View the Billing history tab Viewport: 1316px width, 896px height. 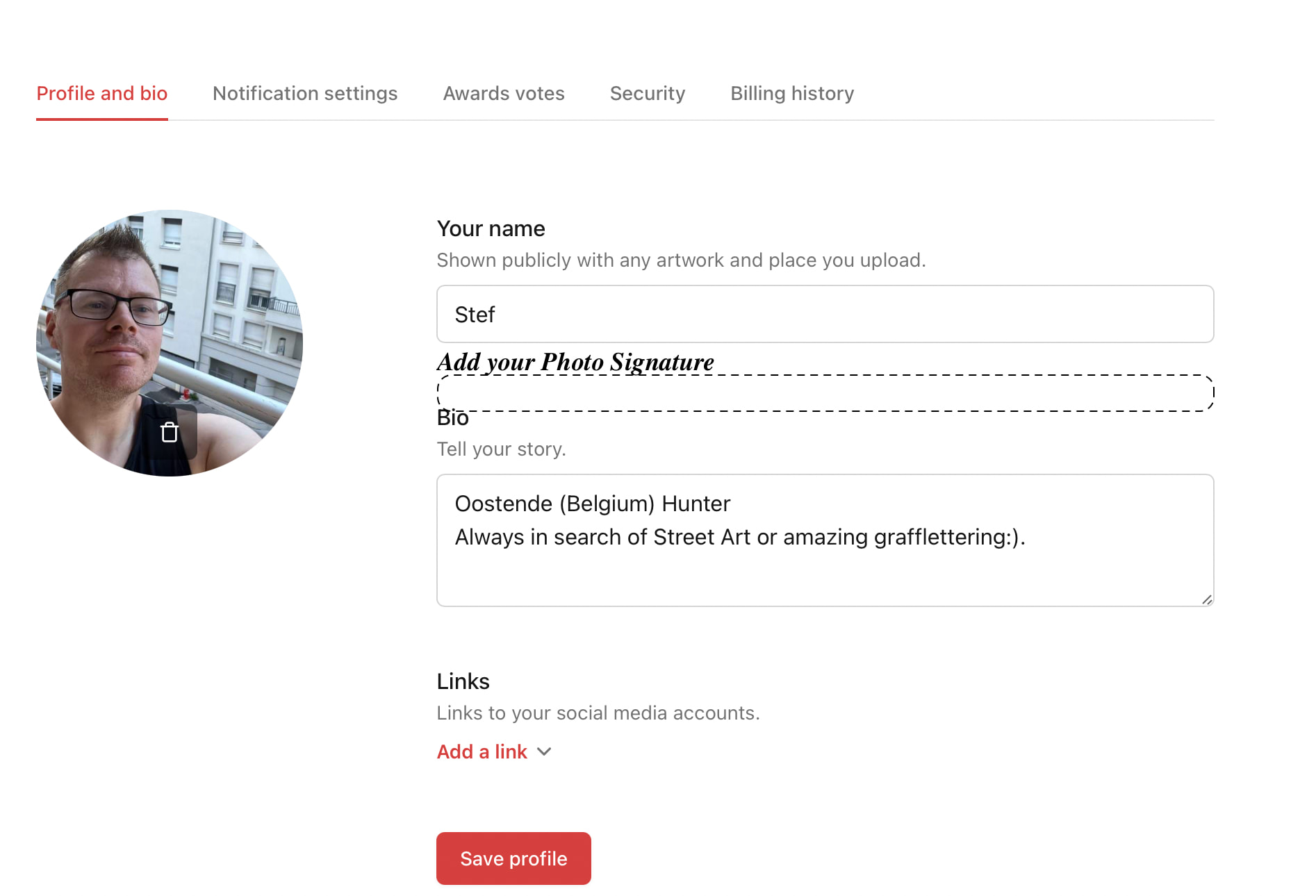point(792,93)
